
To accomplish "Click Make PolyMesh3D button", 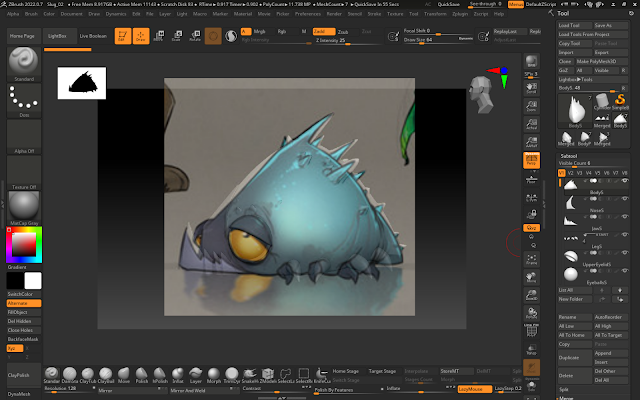I will (x=602, y=61).
